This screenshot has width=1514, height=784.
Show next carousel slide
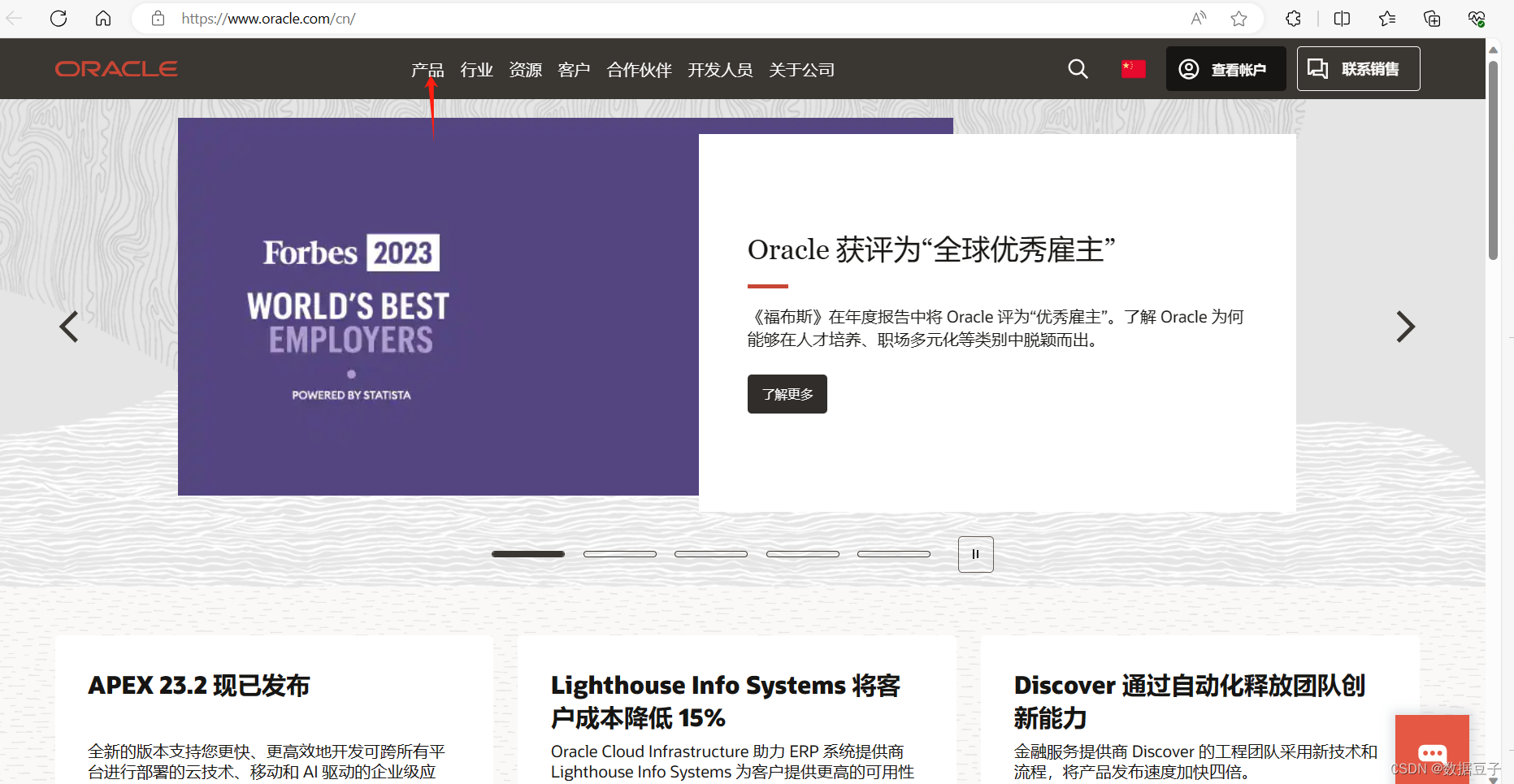(x=1405, y=327)
